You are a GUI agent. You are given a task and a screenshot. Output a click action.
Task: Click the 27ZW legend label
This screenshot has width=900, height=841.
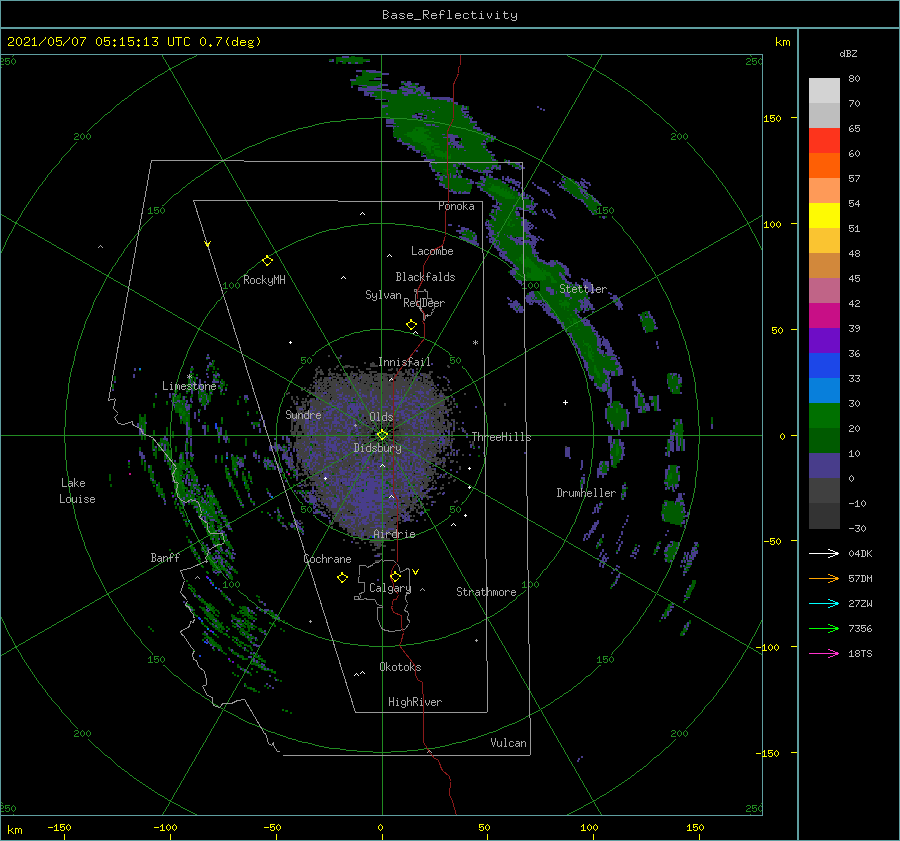coord(860,603)
